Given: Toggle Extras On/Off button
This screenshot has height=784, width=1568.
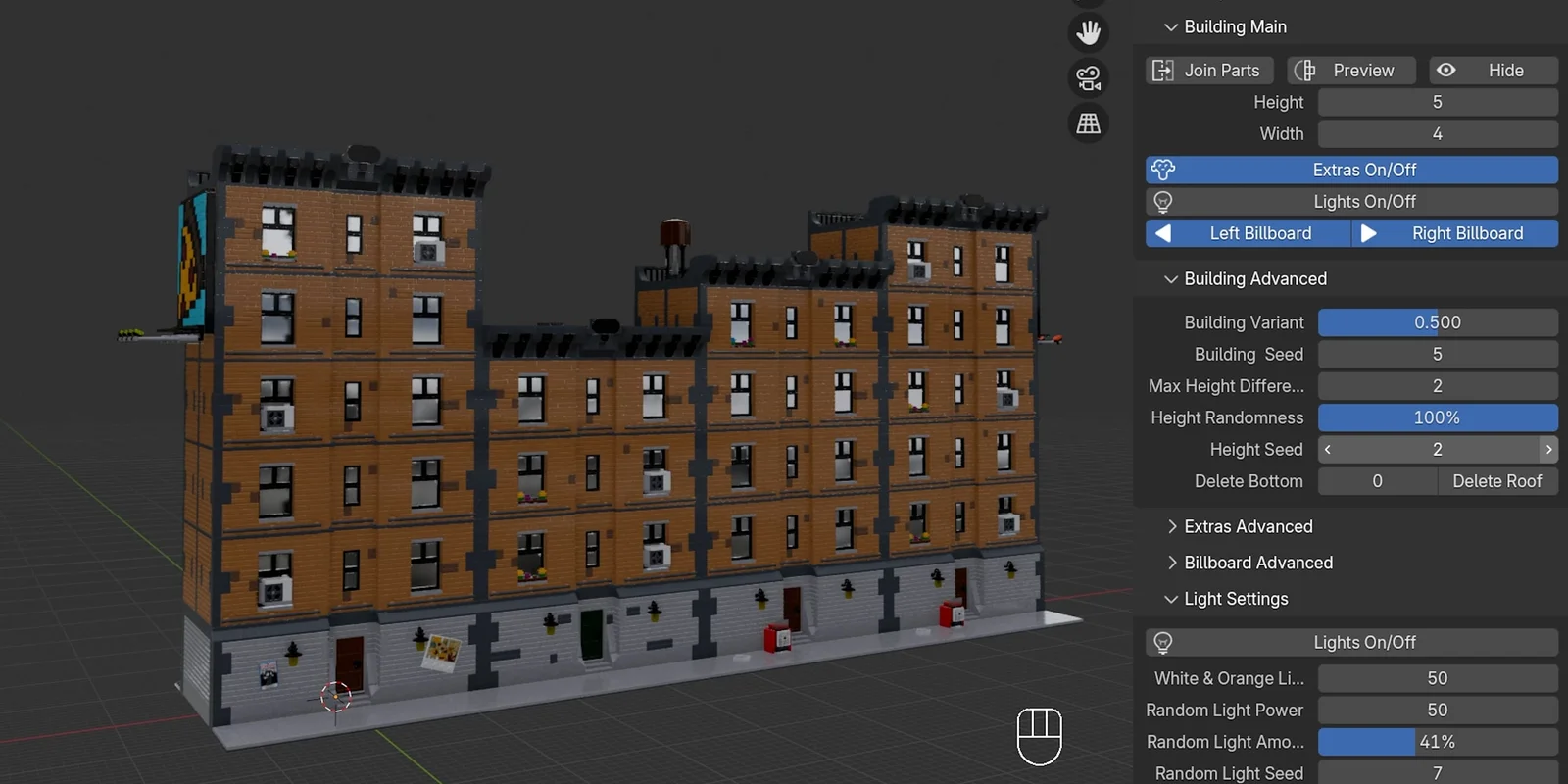Looking at the screenshot, I should [x=1351, y=170].
